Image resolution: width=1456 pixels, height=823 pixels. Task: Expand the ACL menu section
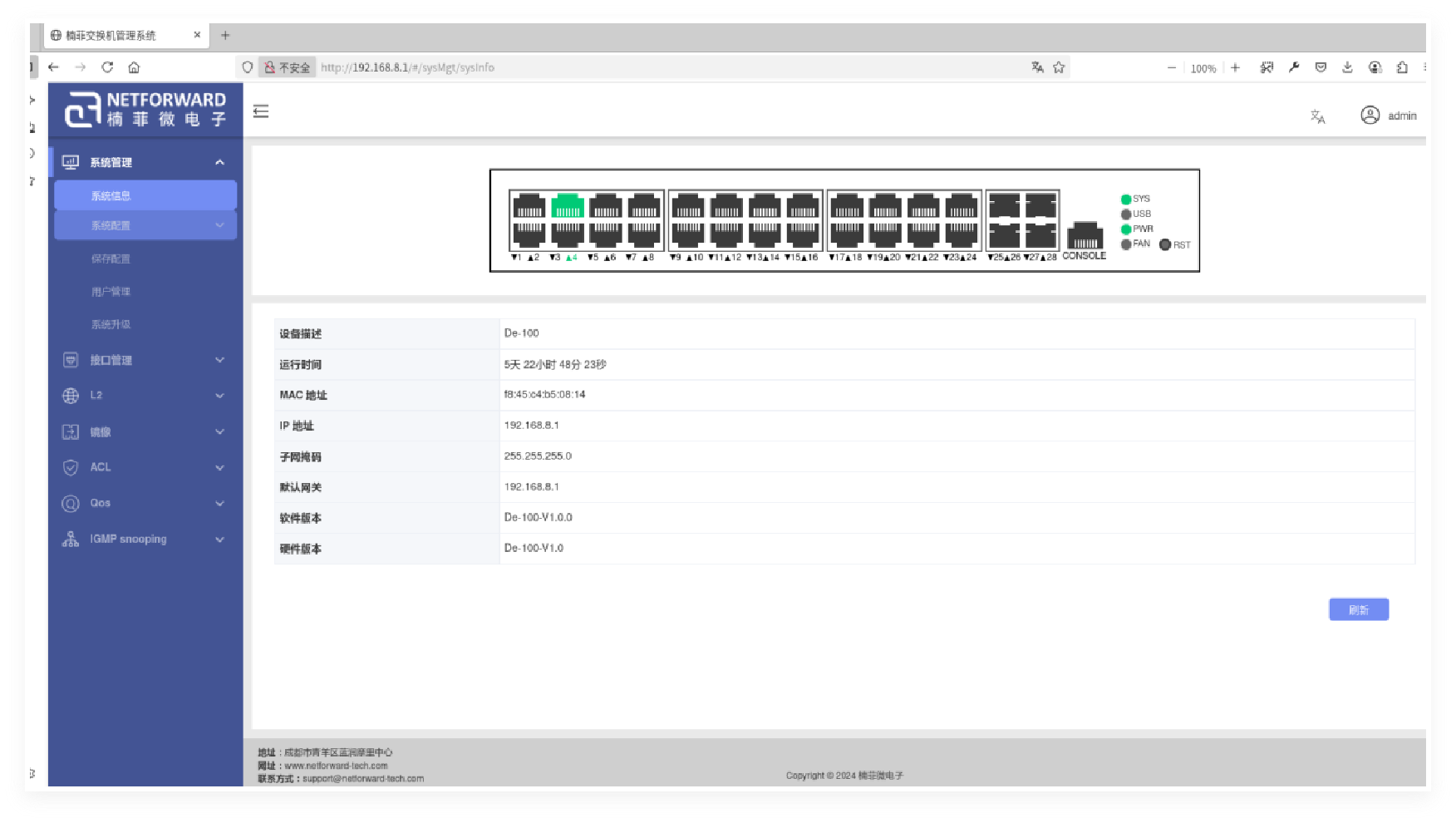coord(145,467)
